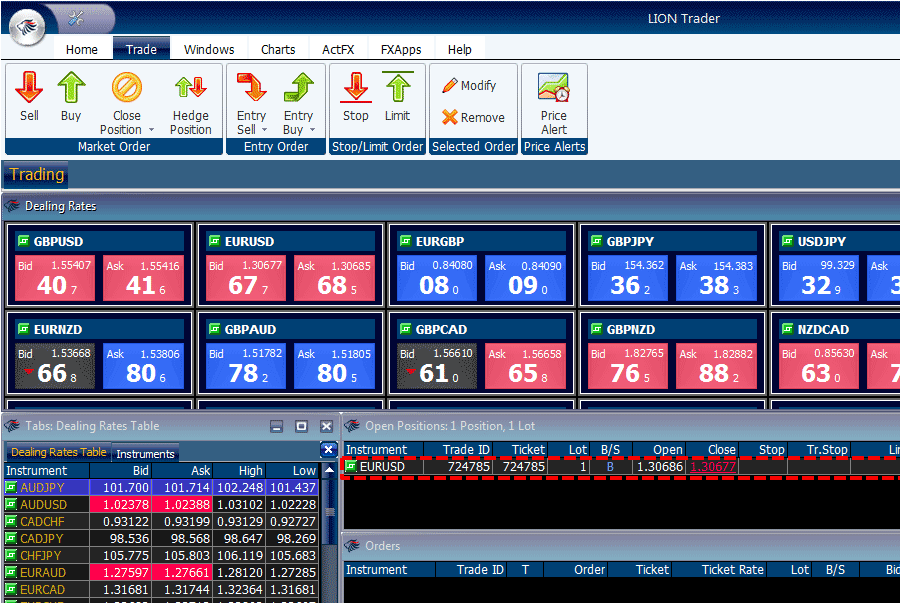Select the EURAUD instrument row
The height and width of the screenshot is (604, 900).
pyautogui.click(x=161, y=572)
